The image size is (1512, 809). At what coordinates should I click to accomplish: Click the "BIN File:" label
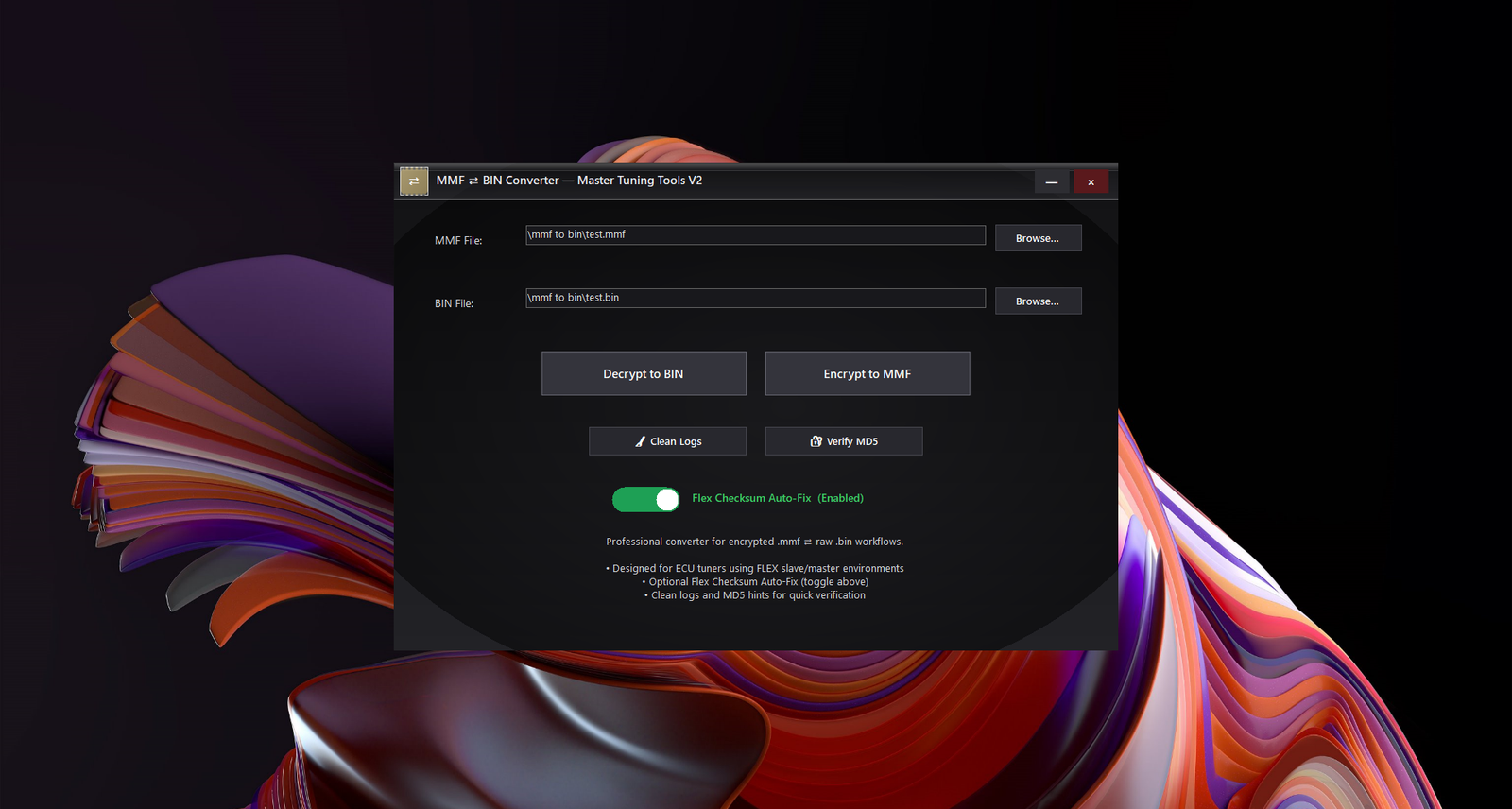(454, 303)
